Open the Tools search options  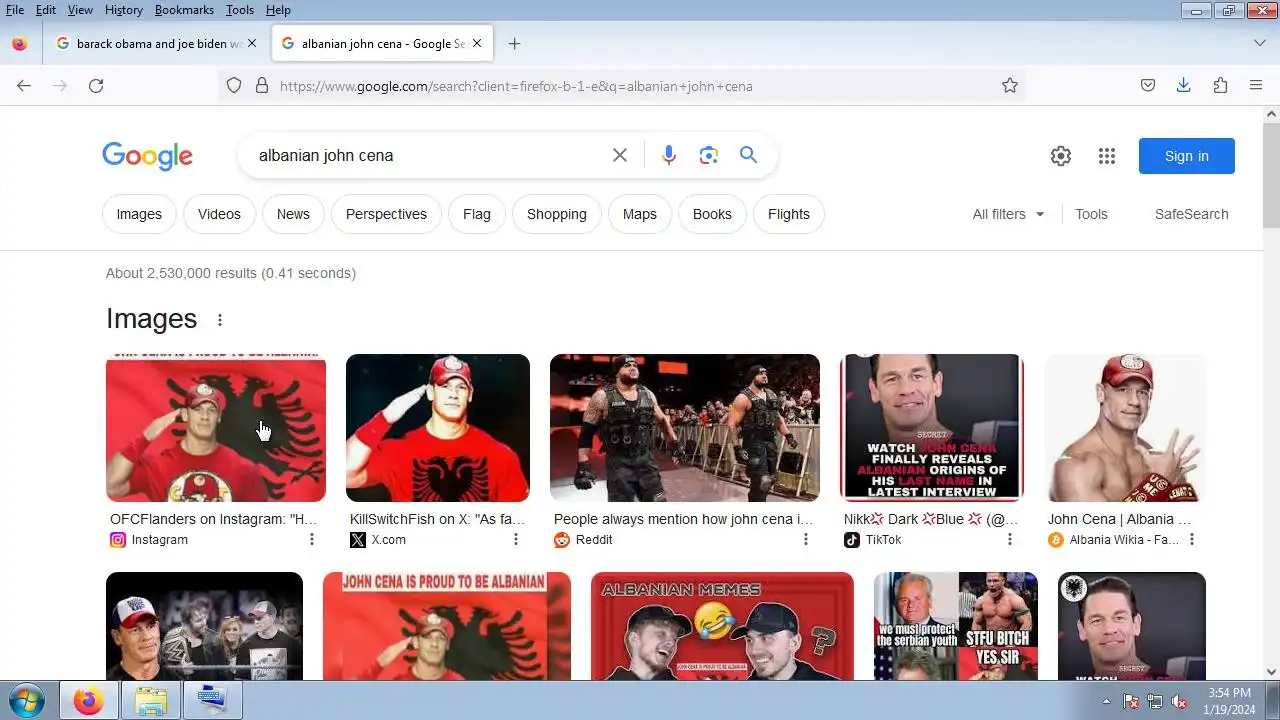(x=1091, y=214)
